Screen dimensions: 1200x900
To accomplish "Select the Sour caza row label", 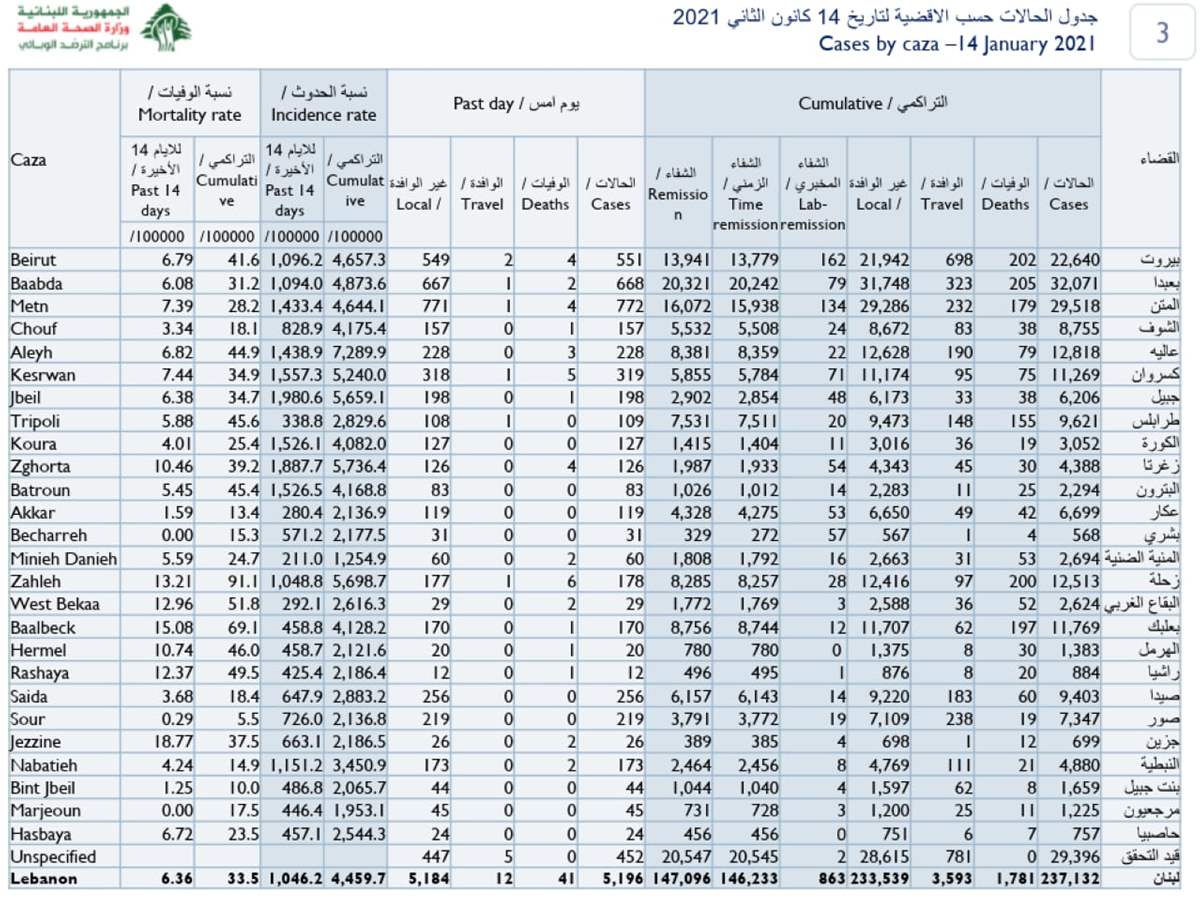I will [27, 718].
